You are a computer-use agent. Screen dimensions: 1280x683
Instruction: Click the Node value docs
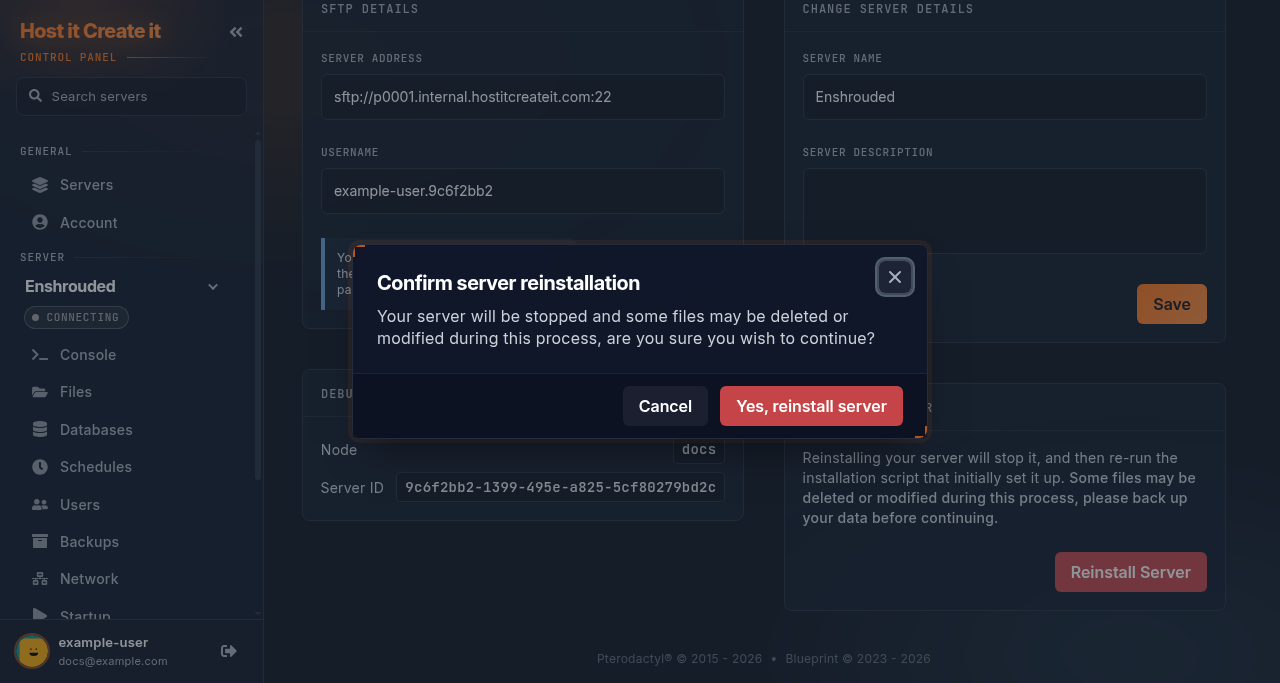(x=699, y=450)
